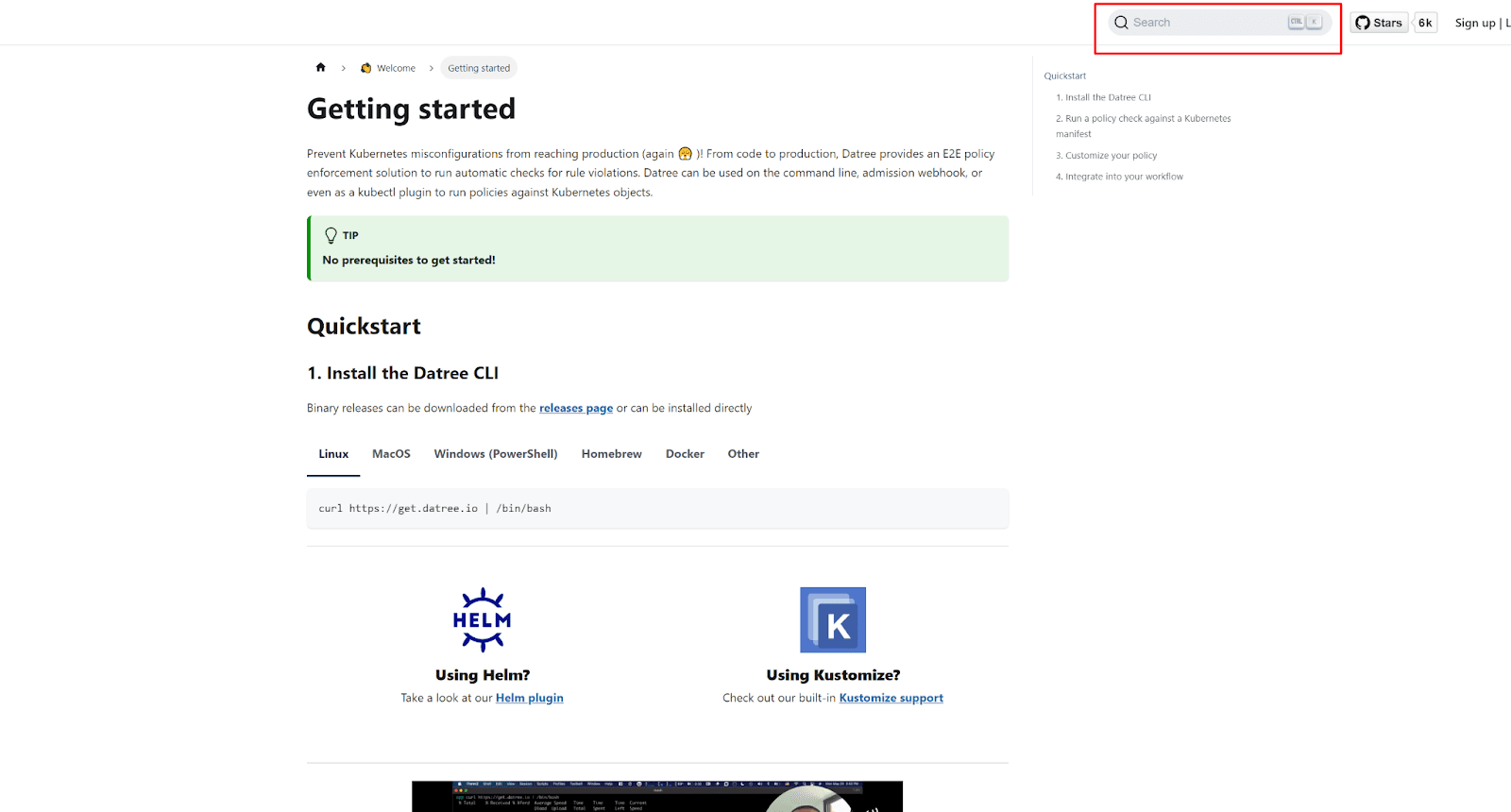The image size is (1511, 812).
Task: Click the Sign up link
Action: click(x=1474, y=23)
